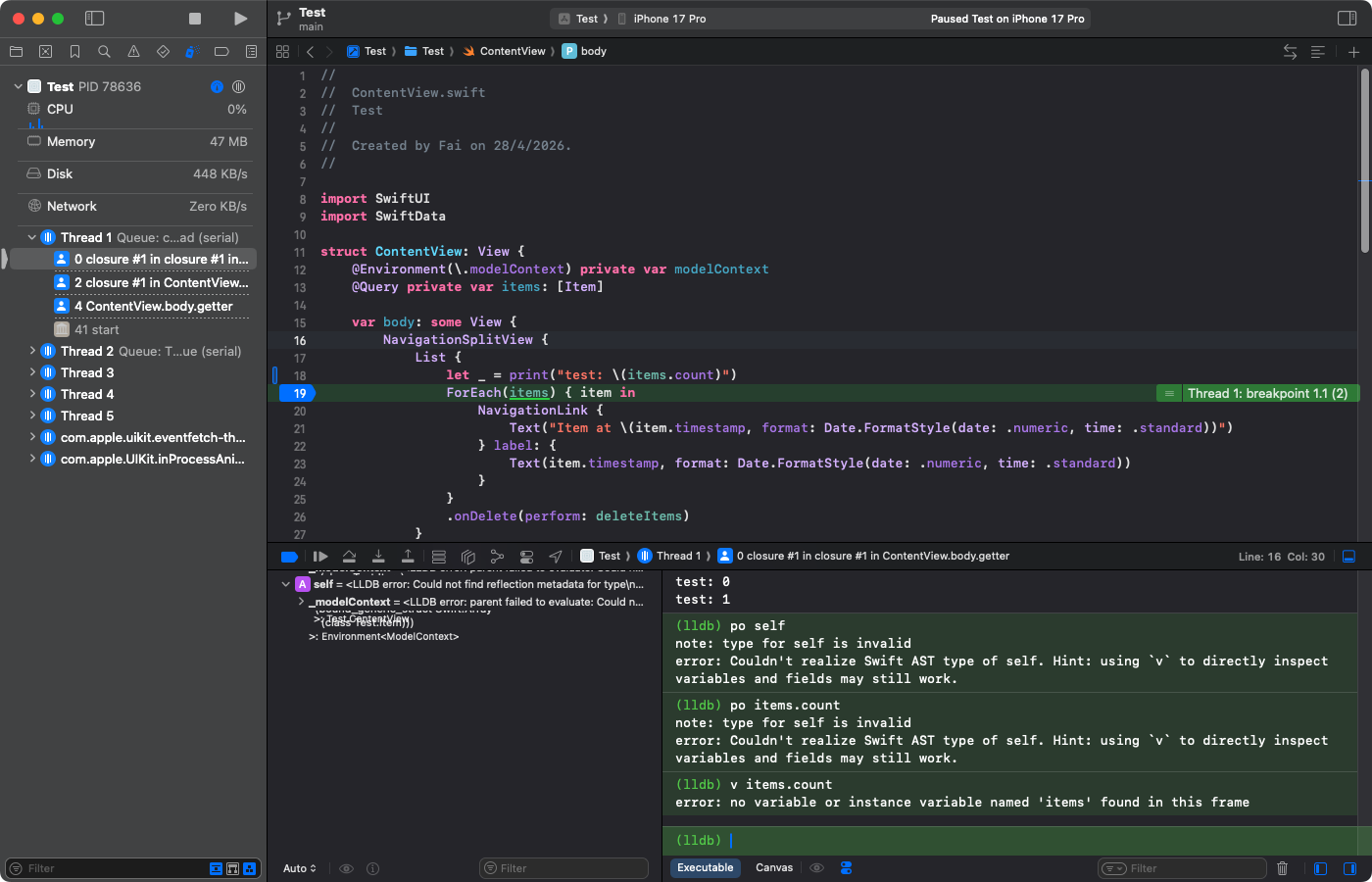Select the ContentView.body.getter stack frame

[x=153, y=306]
